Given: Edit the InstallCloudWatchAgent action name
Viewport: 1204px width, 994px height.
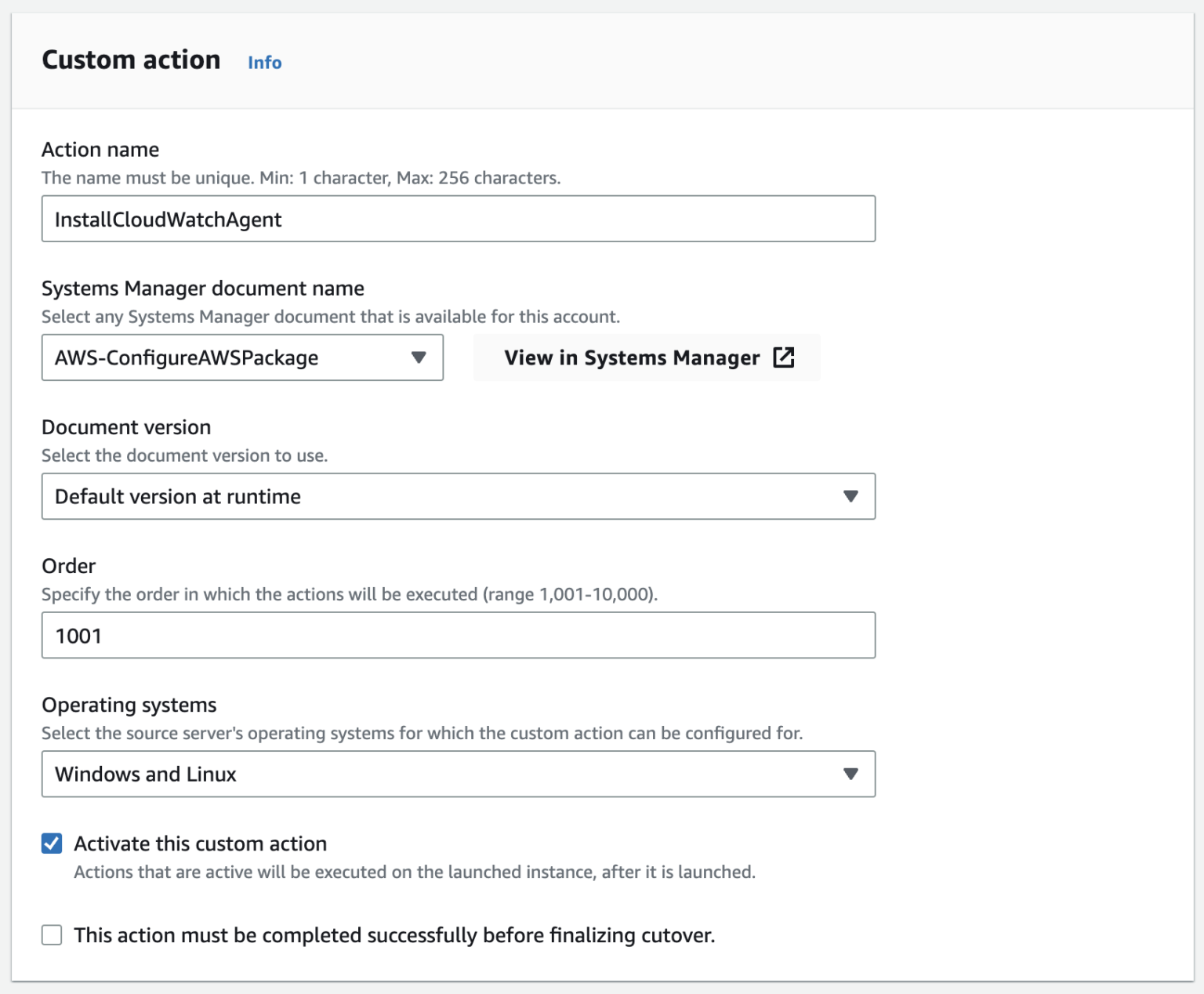Looking at the screenshot, I should (459, 219).
